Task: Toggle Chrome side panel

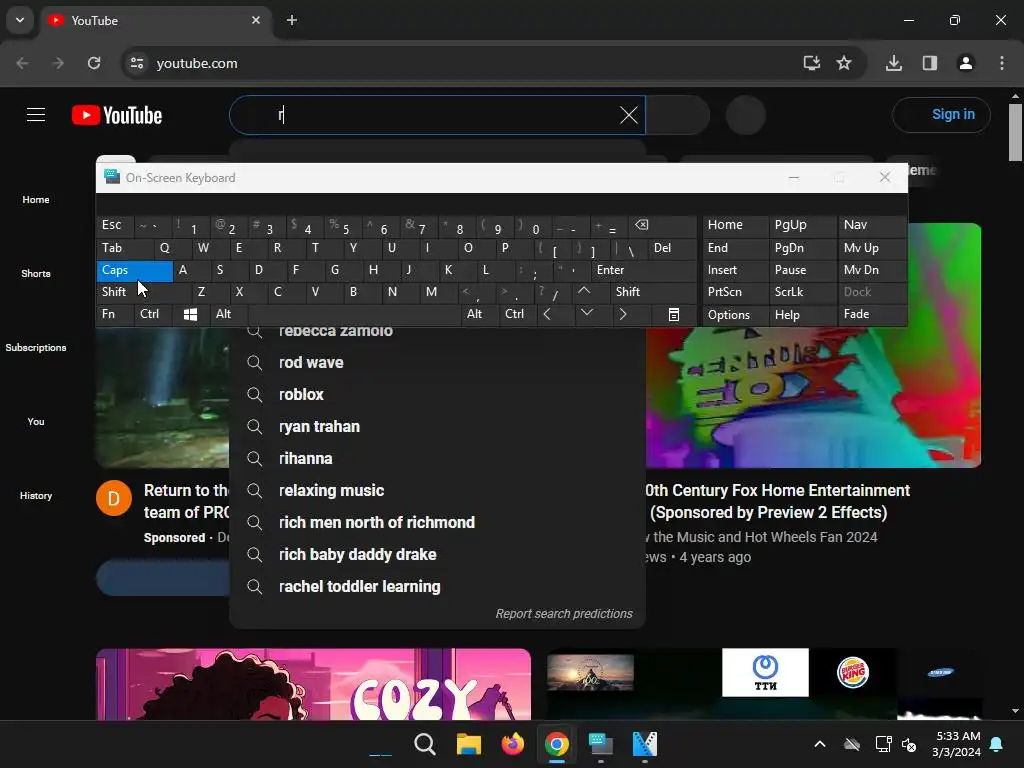Action: pos(929,63)
